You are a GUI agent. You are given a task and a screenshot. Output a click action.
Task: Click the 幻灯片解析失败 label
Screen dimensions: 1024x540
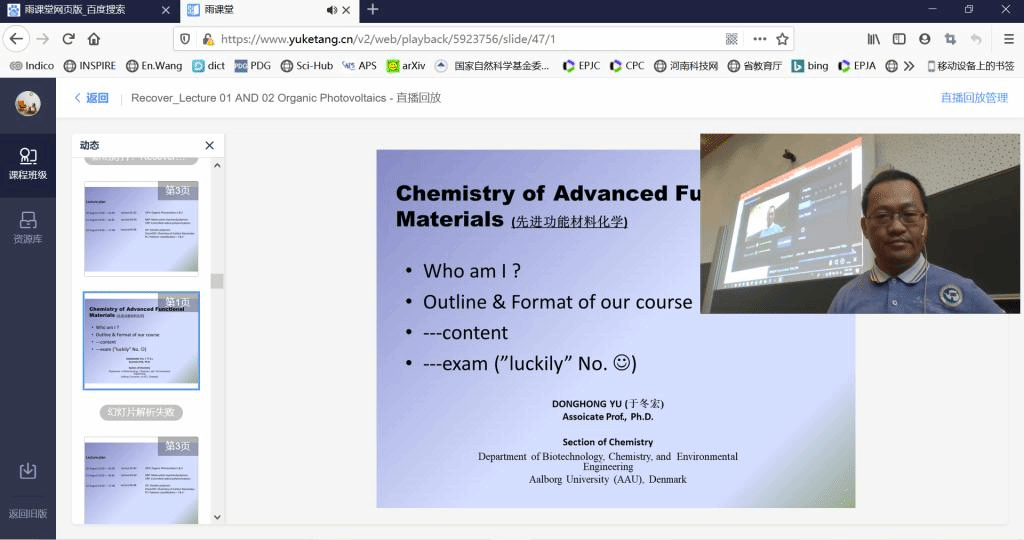click(141, 413)
